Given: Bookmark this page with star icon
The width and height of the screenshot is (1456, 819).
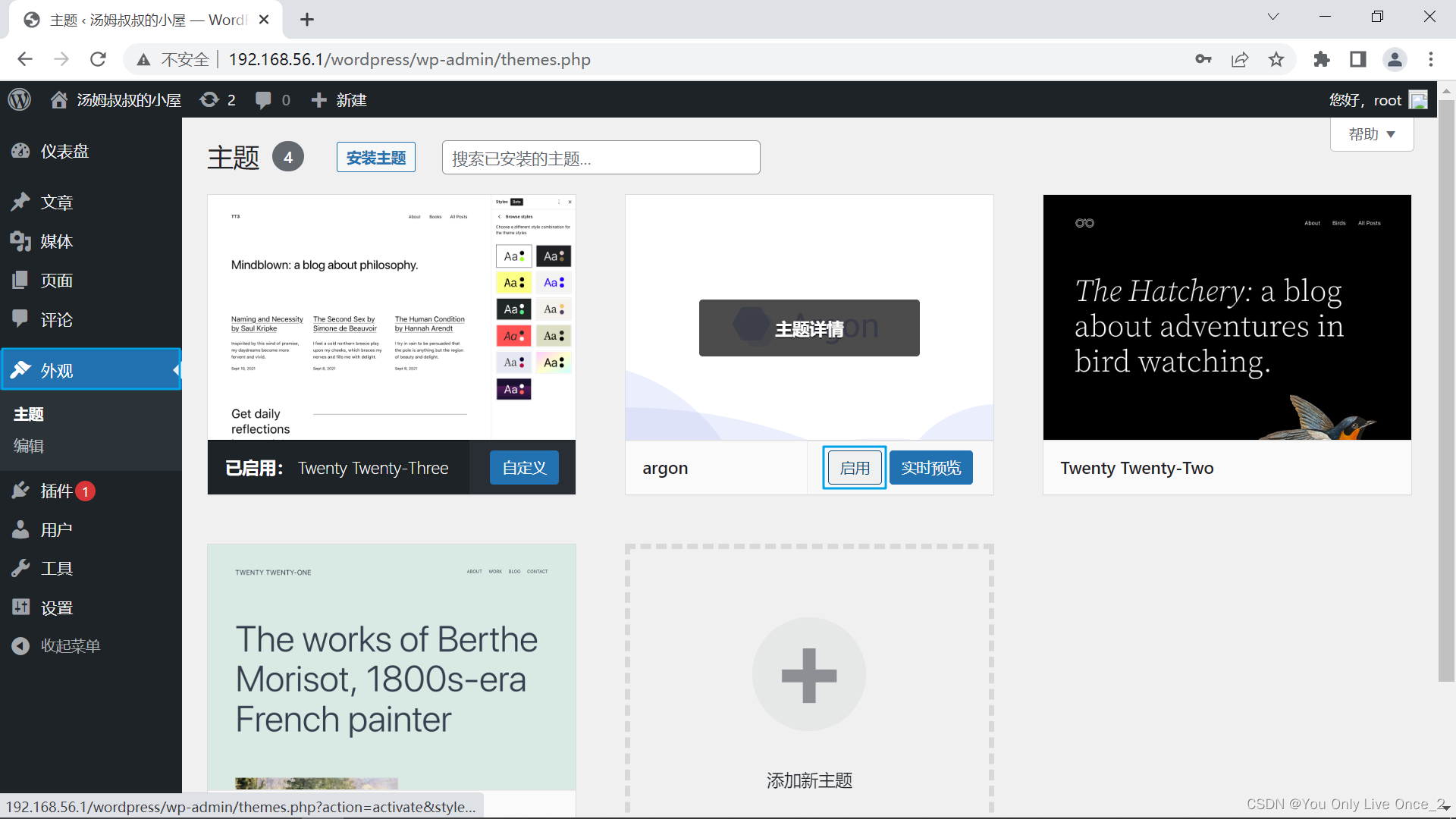Looking at the screenshot, I should point(1276,59).
